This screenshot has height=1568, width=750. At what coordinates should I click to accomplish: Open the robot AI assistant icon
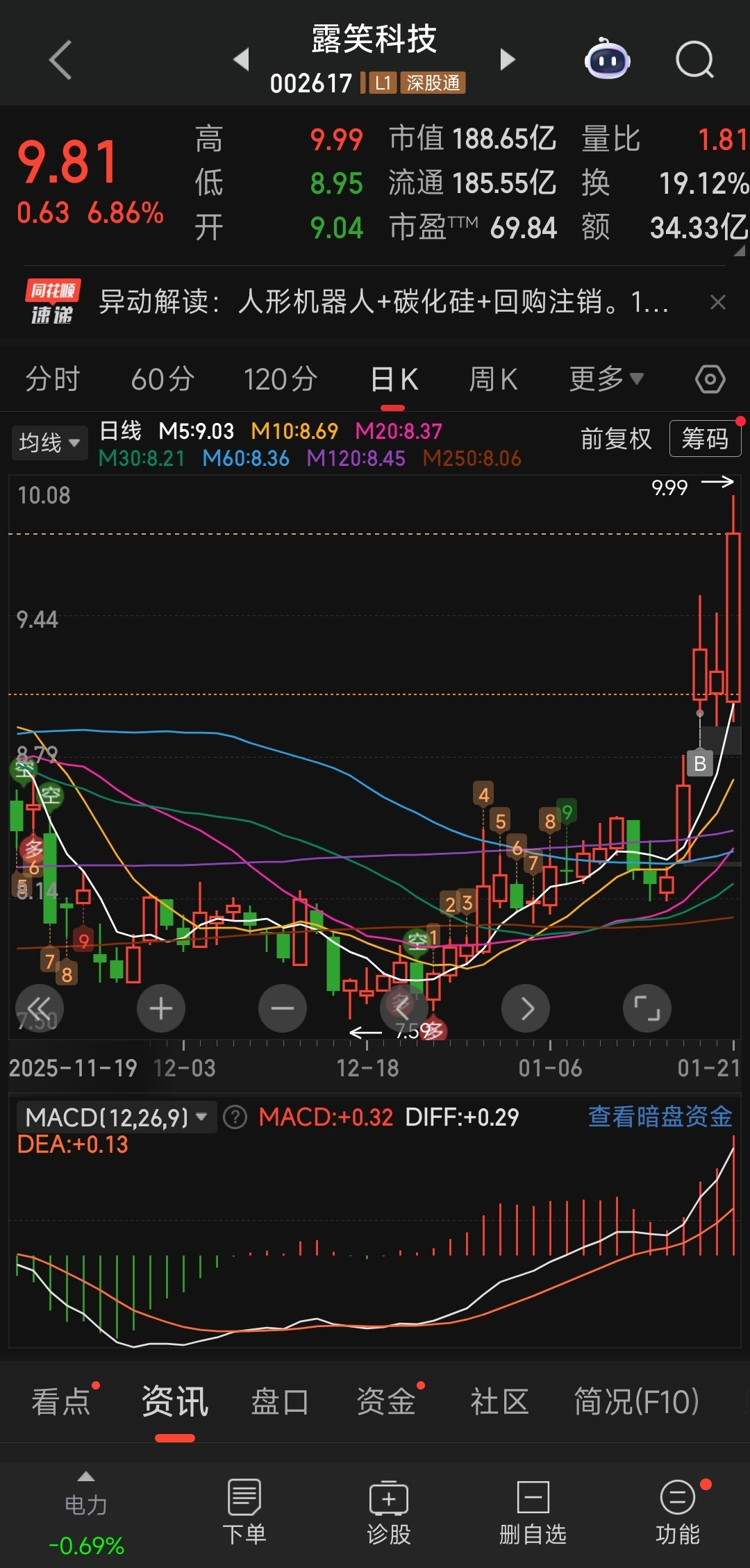pos(607,60)
